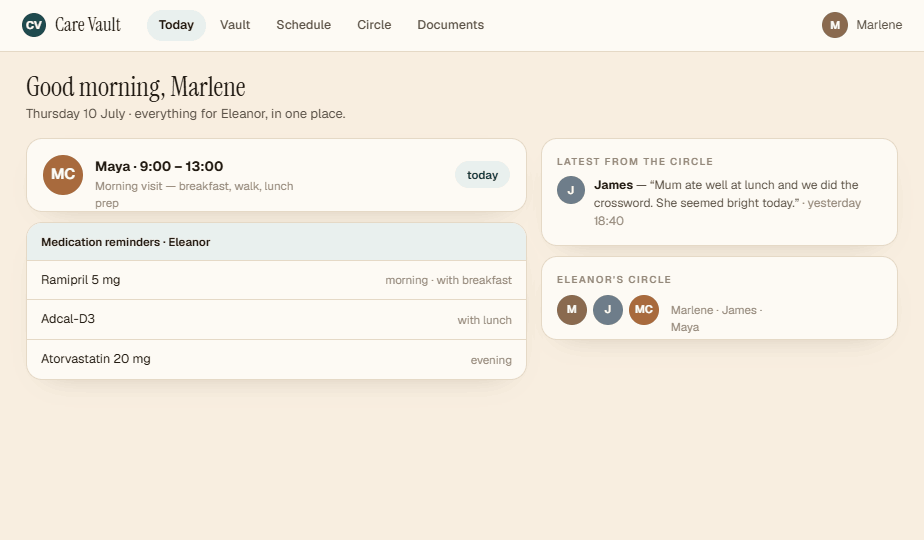The image size is (924, 540).
Task: Click Morning visit description text
Action: [x=194, y=195]
